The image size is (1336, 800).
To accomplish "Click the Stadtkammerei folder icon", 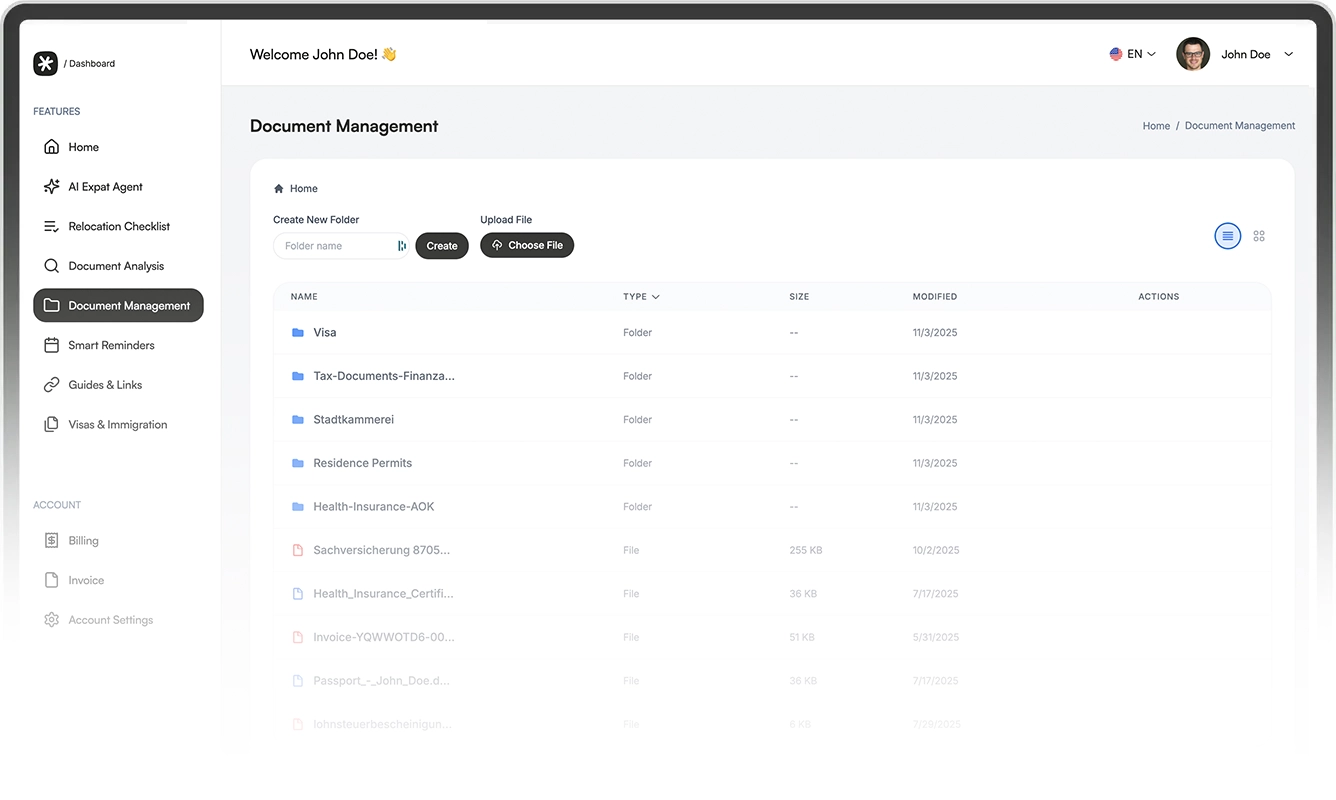I will [298, 420].
